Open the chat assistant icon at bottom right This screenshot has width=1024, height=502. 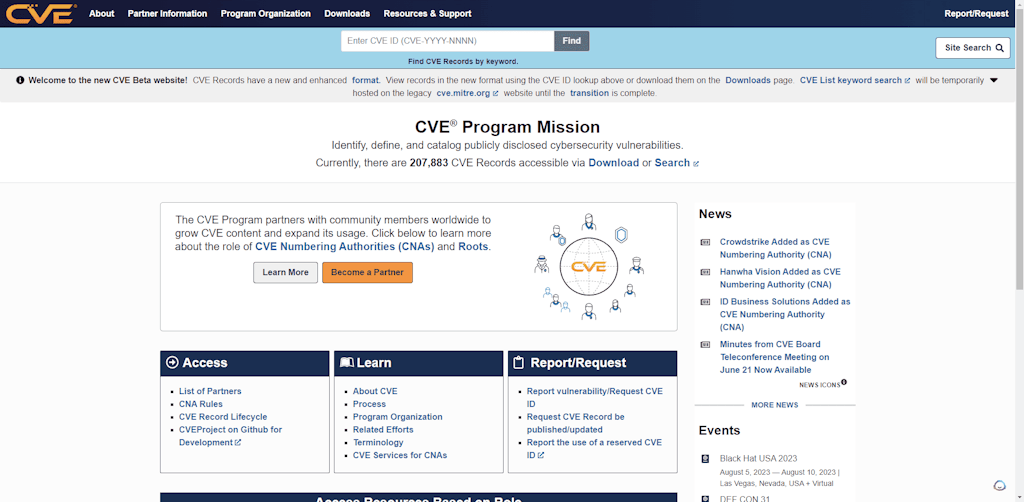click(x=999, y=486)
